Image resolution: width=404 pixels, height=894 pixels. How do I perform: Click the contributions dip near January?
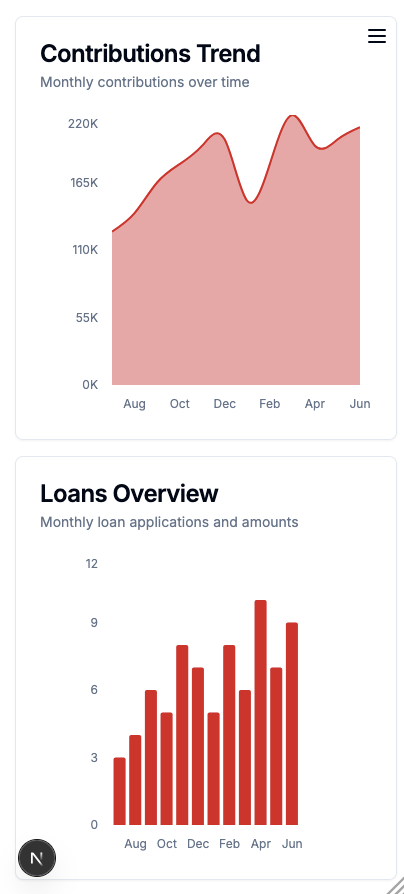[x=251, y=202]
